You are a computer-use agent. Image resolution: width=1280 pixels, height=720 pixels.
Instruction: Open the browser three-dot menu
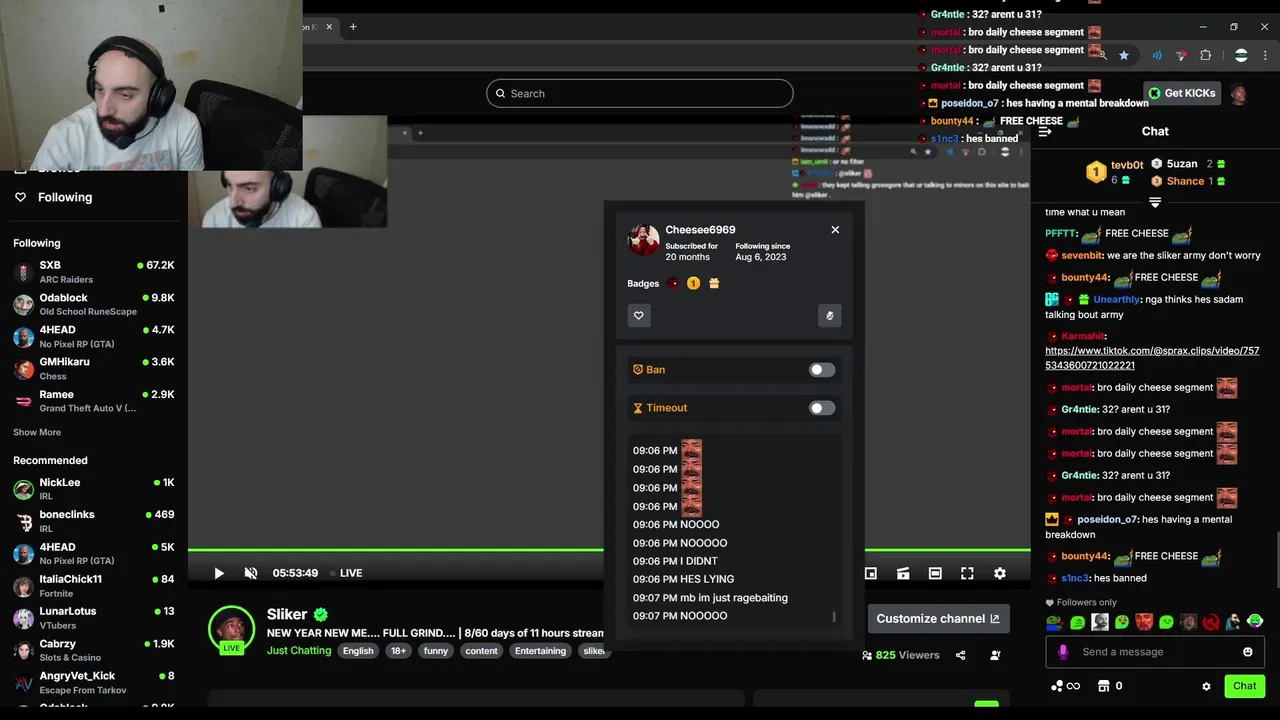click(x=1265, y=56)
